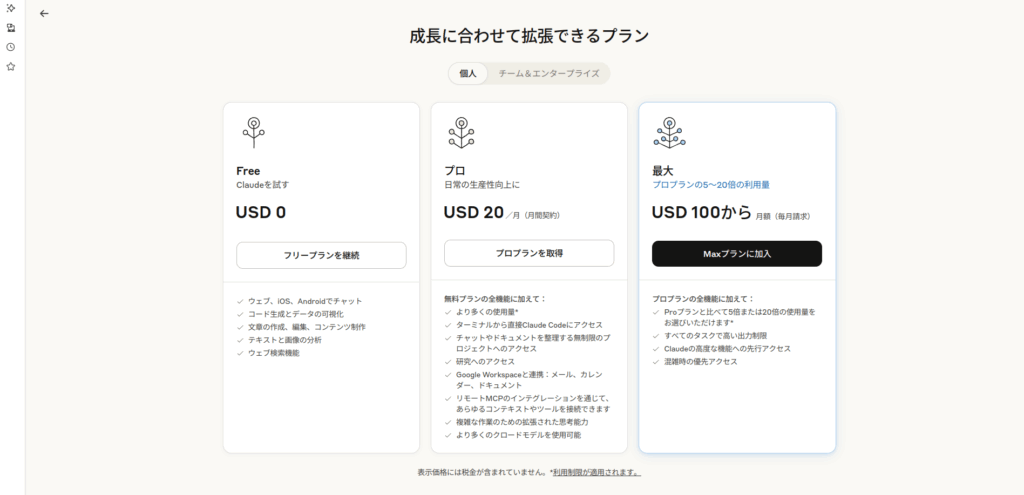Screen dimensions: 1024x495
Task: Click the page title 成長に合わせて拡張できるプラン
Action: [x=529, y=36]
